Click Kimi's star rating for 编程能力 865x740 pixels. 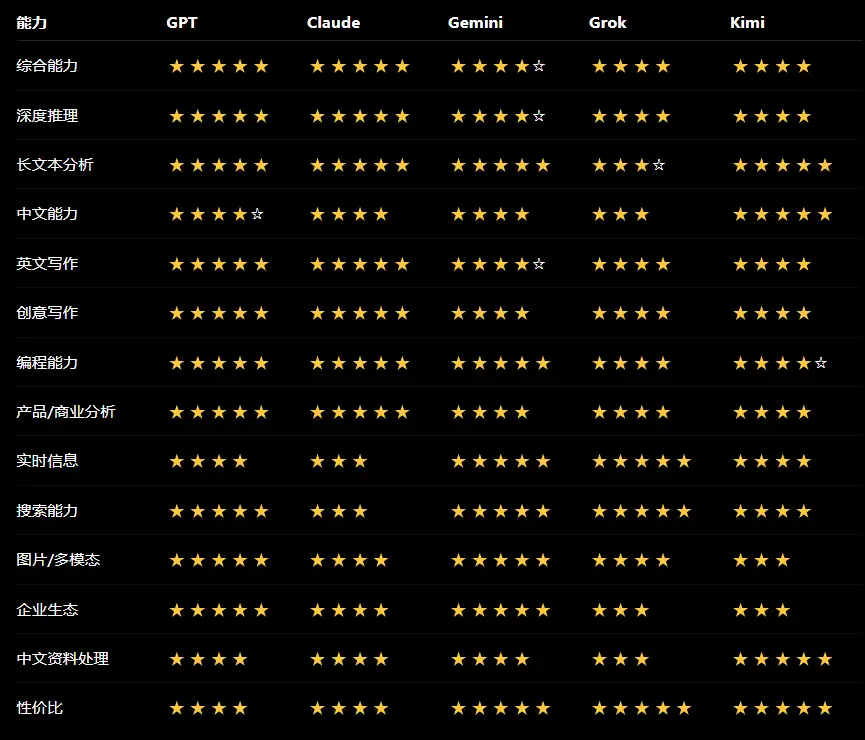(780, 363)
